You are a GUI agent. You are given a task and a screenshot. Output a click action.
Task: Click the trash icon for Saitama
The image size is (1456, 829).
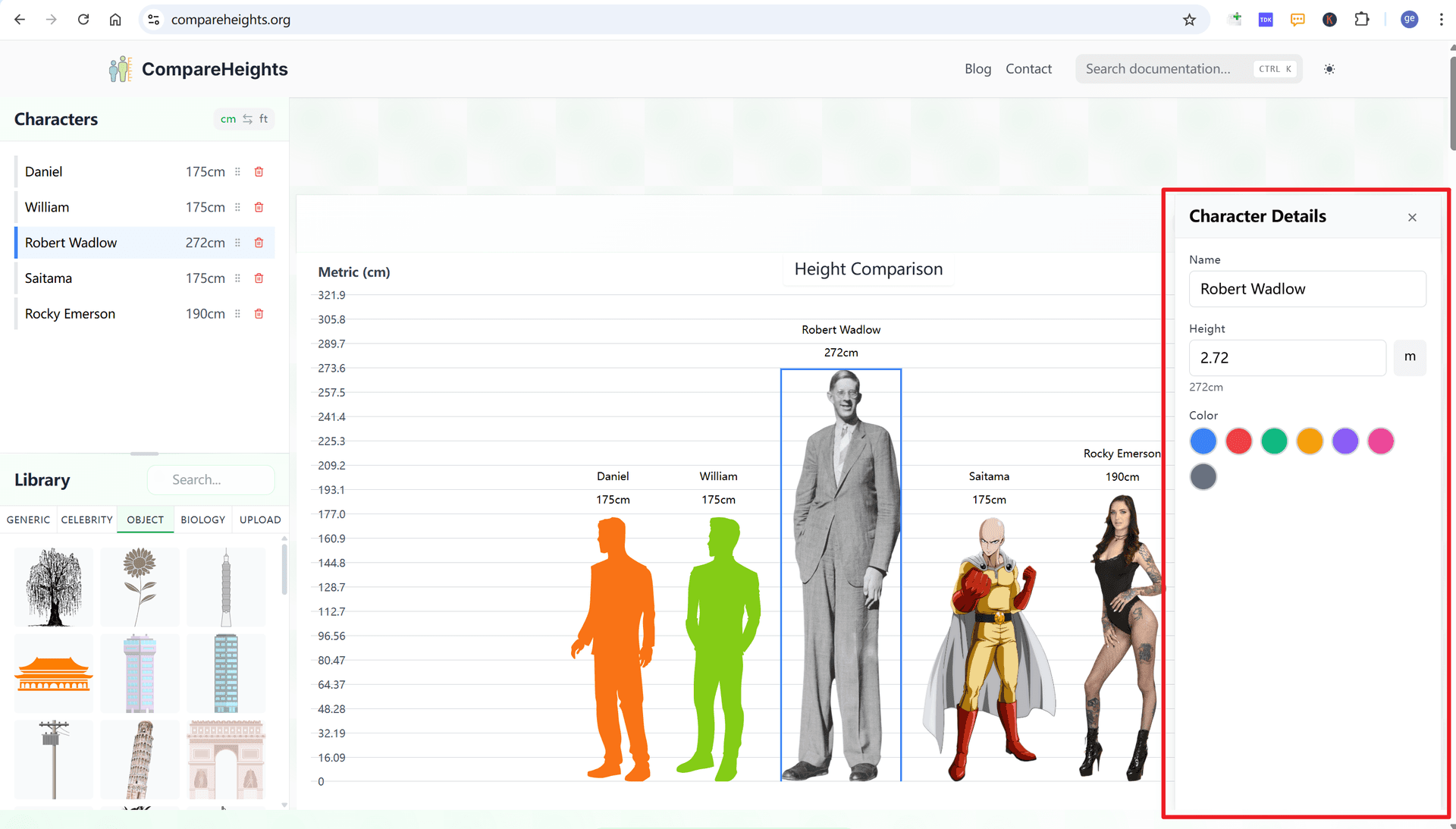point(259,278)
